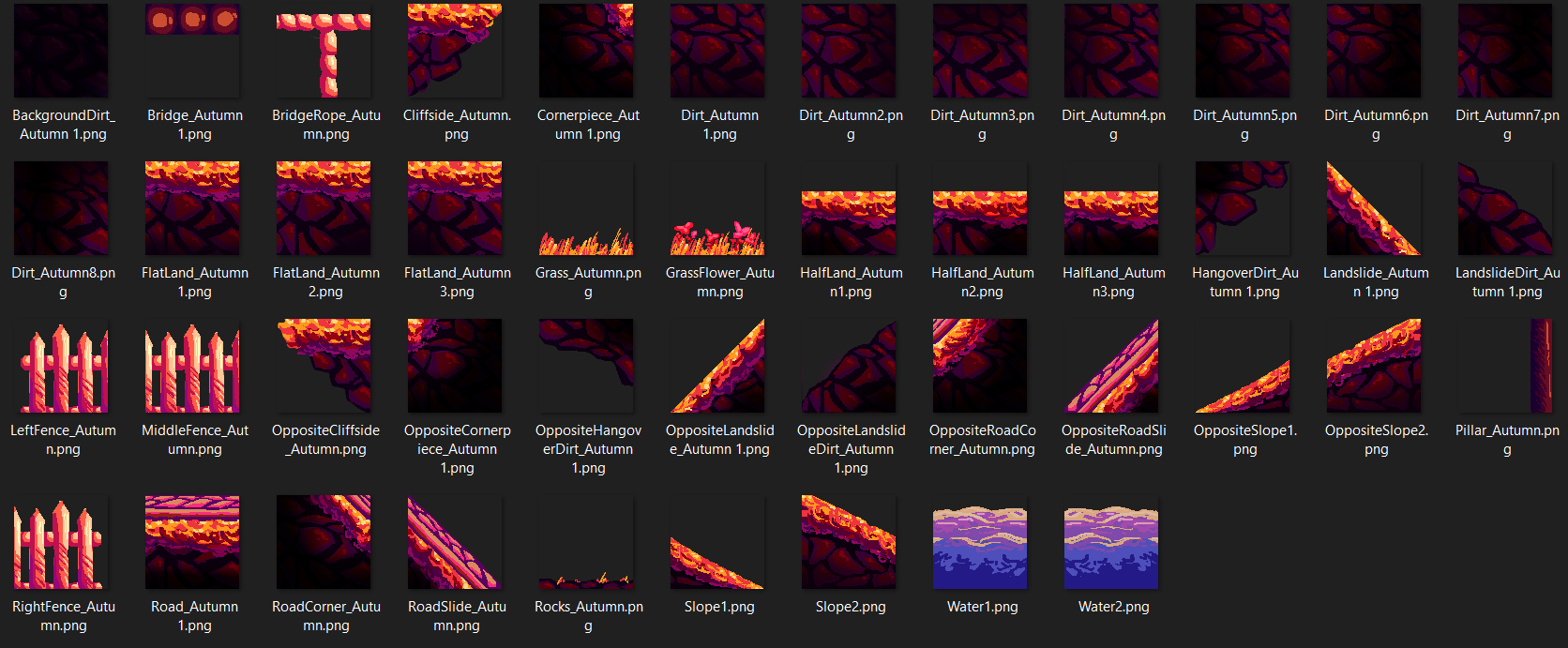
Task: Choose the RightFence_Autumn.png file
Action: pyautogui.click(x=61, y=544)
